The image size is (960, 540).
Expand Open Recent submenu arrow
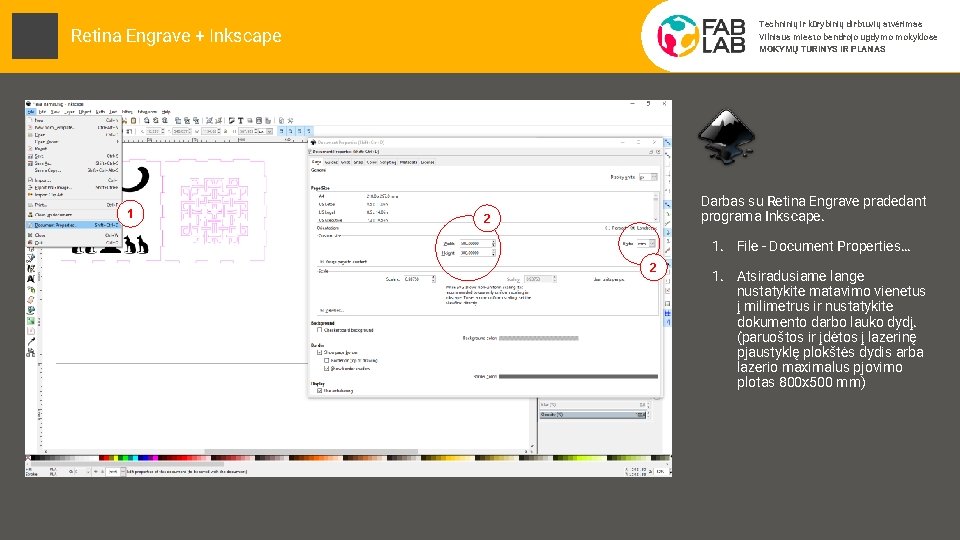[118, 141]
